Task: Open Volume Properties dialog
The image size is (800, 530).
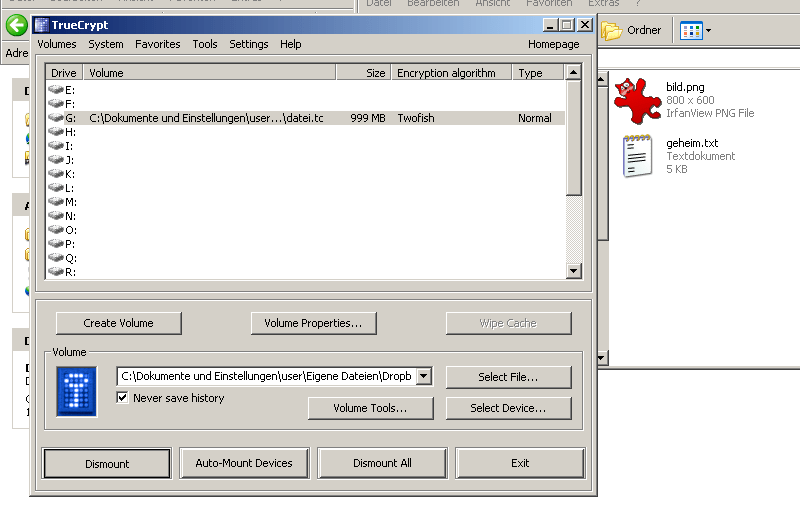Action: (x=313, y=323)
